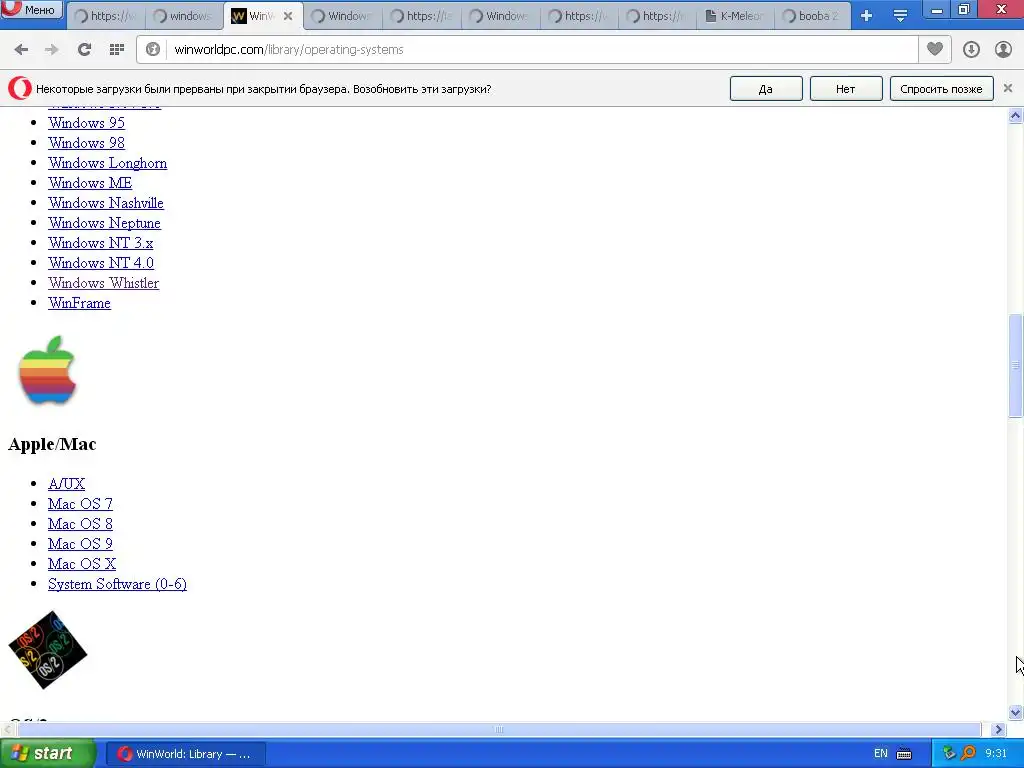Open the tab menu list button
Image resolution: width=1024 pixels, height=768 pixels.
click(x=900, y=16)
